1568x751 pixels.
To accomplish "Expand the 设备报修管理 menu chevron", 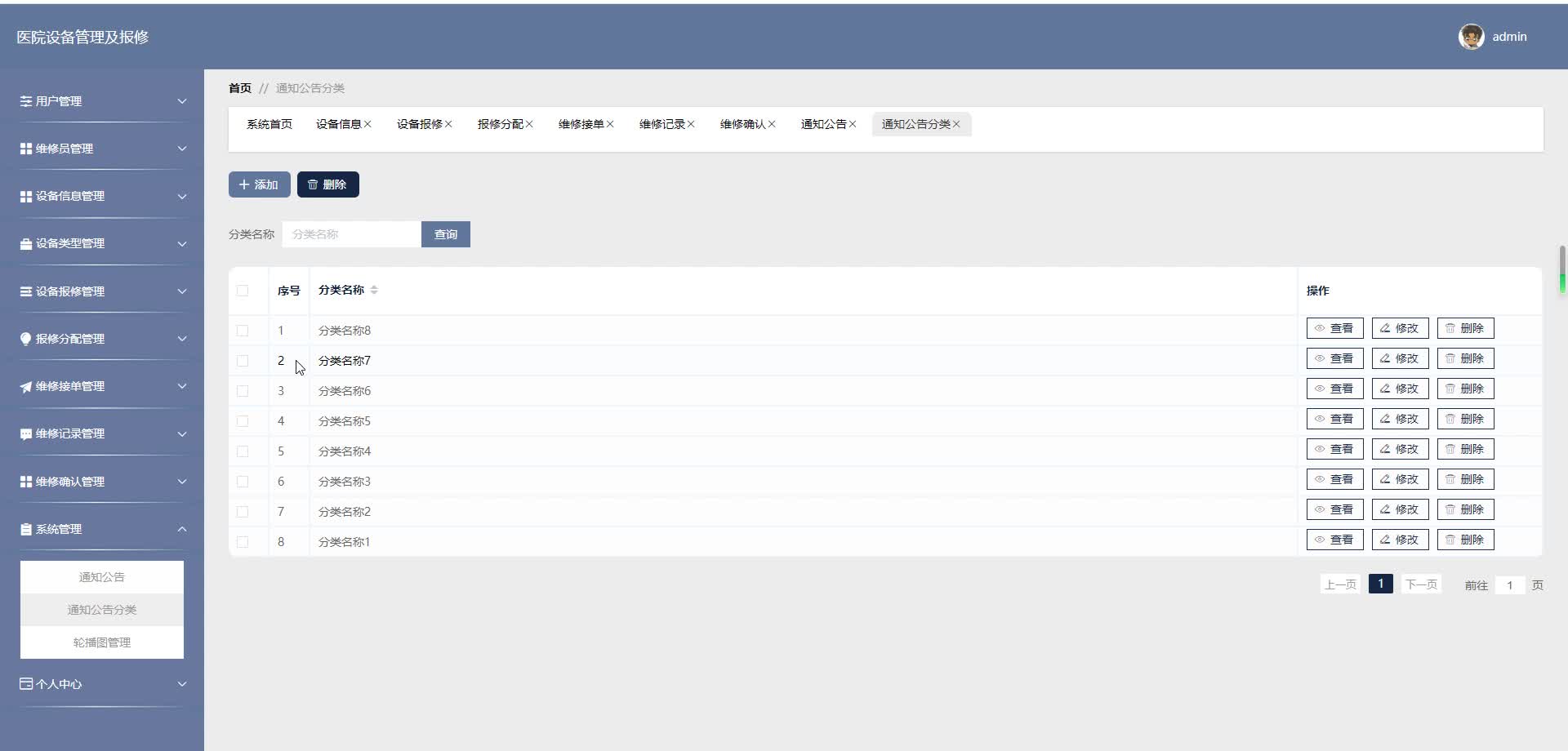I will click(x=182, y=291).
